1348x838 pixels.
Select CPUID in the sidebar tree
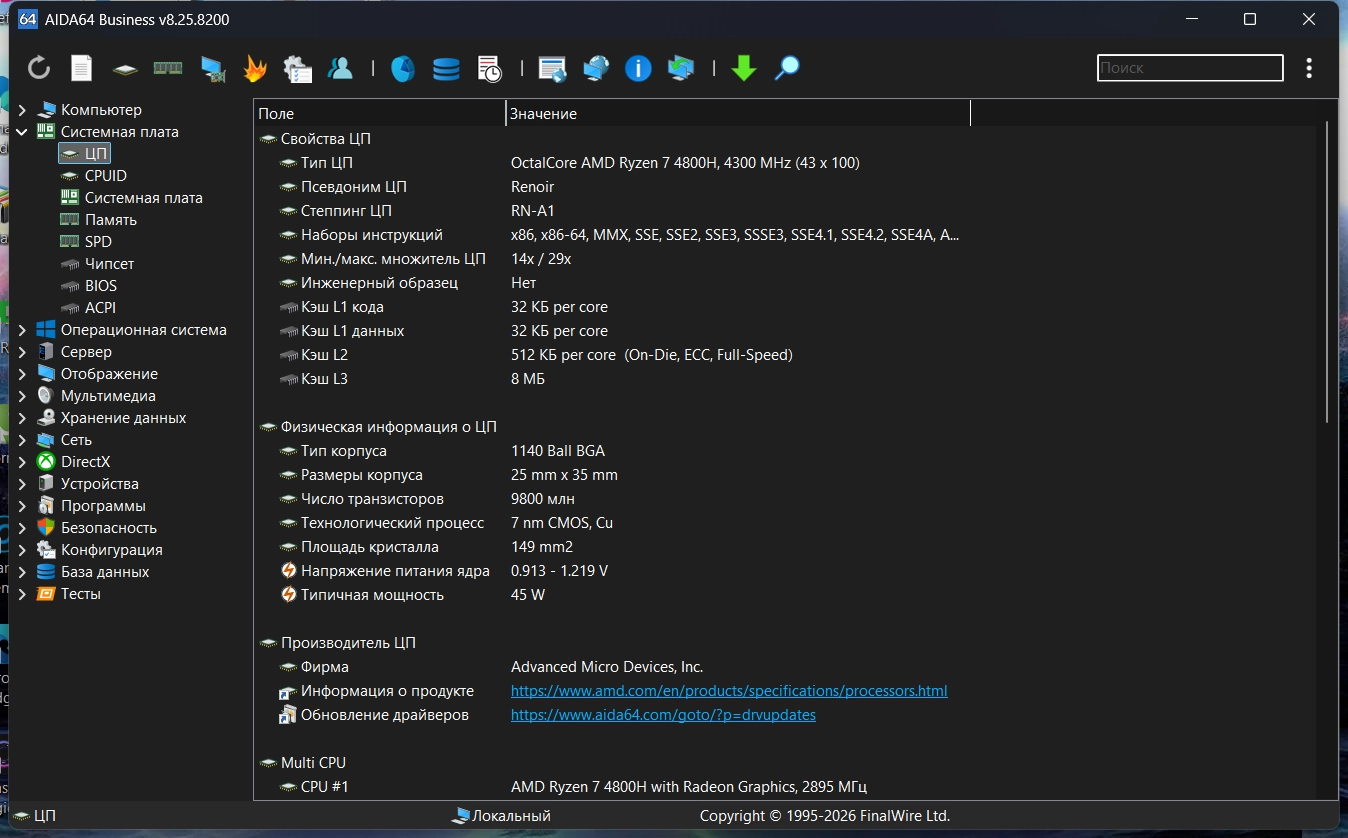click(105, 176)
